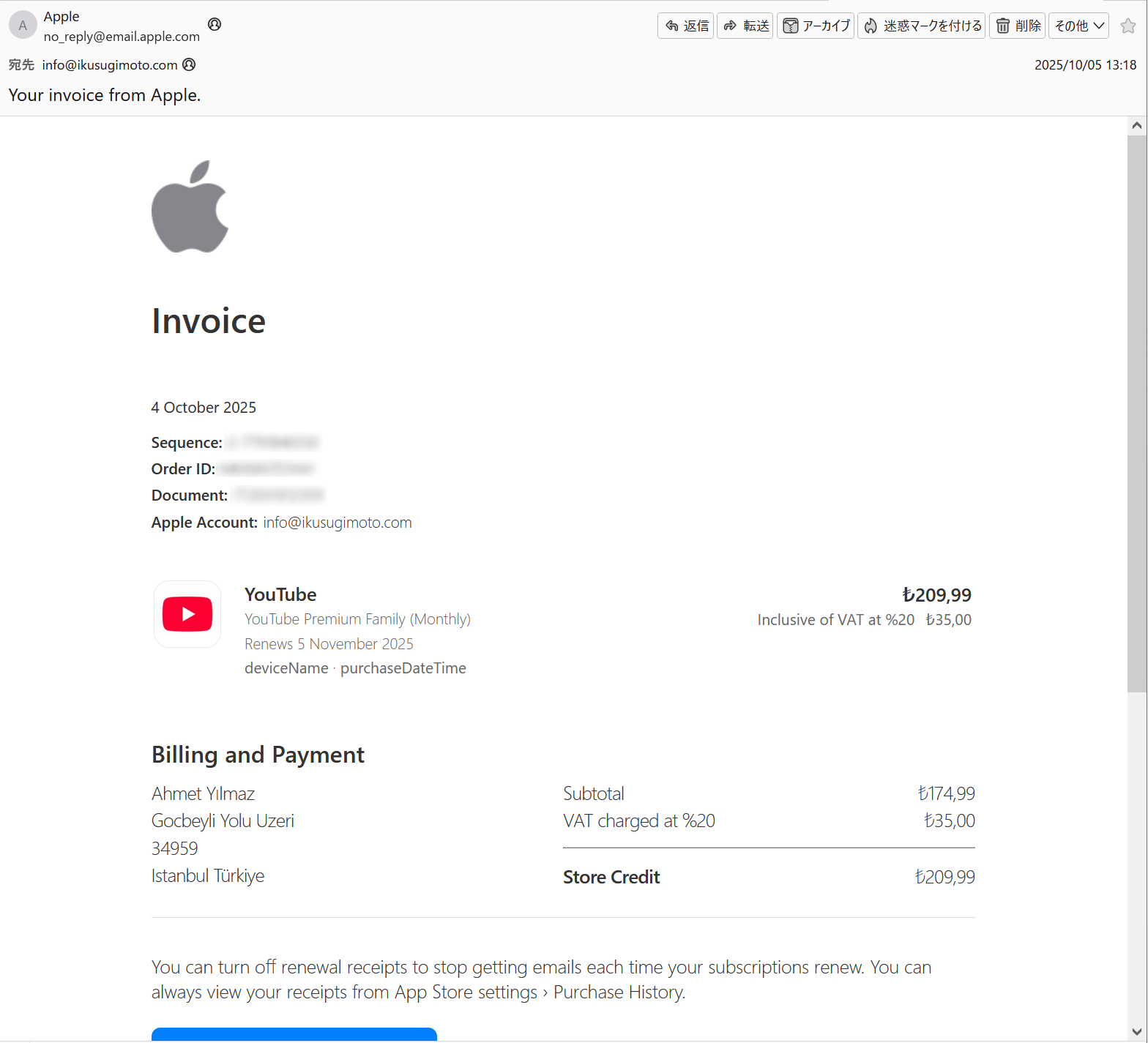Screen dimensions: 1148x1043
Task: Delete the email with 削除 button
Action: coord(1017,26)
